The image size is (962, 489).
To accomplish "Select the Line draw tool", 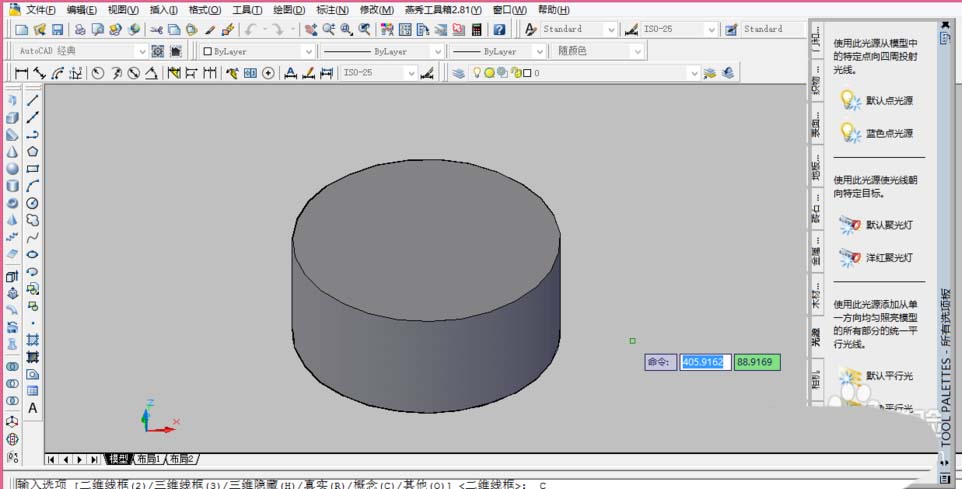I will (33, 100).
